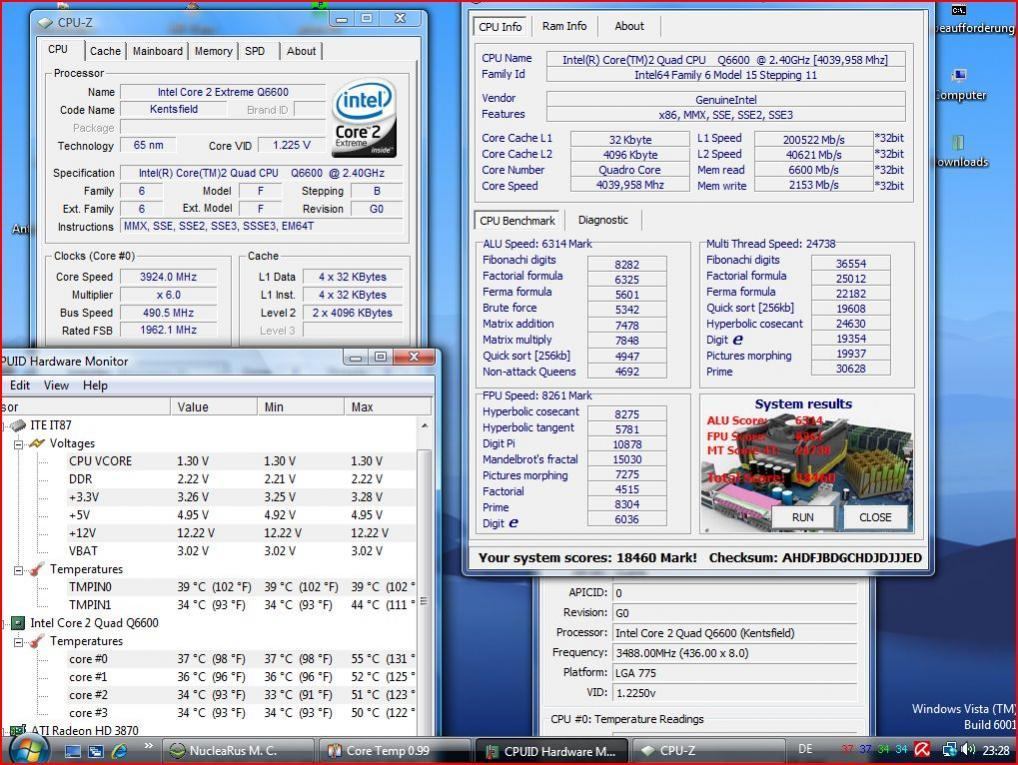Switch to Core Temp 0.99 taskbar button
The image size is (1018, 765).
tap(395, 751)
